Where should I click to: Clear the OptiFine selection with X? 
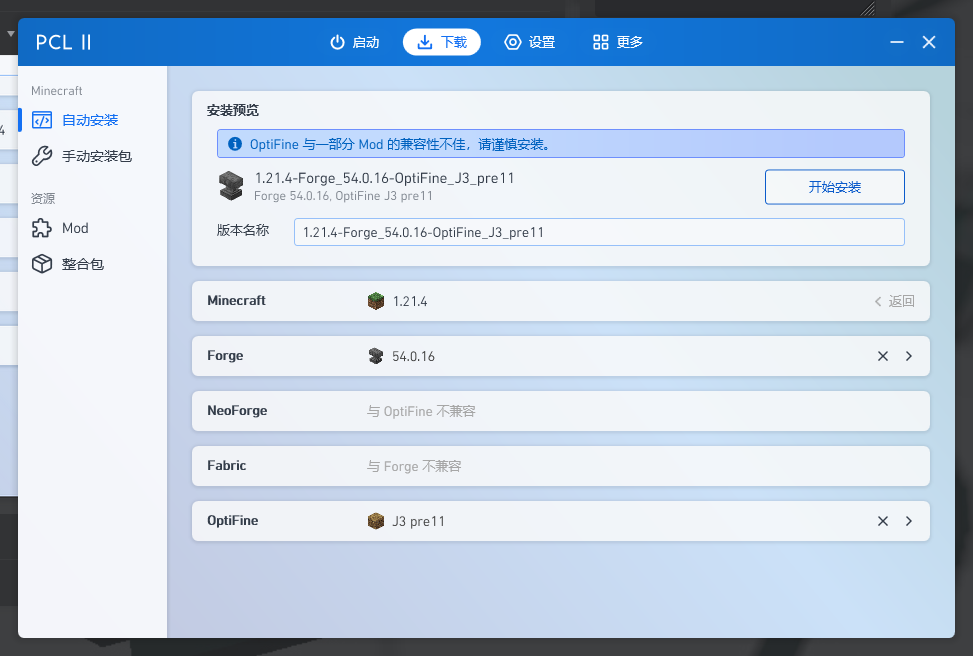[x=883, y=521]
